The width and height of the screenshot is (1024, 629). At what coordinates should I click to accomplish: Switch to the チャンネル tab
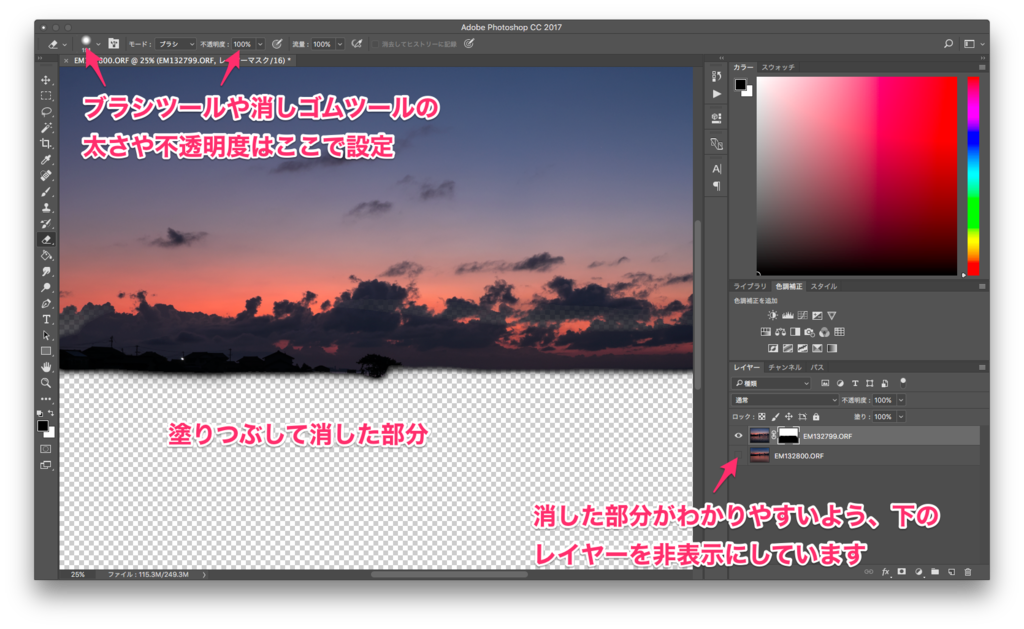(x=784, y=367)
